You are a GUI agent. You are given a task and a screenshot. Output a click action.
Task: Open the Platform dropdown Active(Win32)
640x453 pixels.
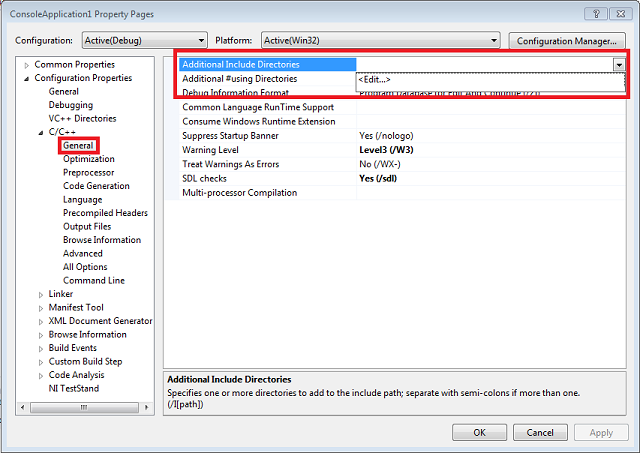click(x=380, y=40)
